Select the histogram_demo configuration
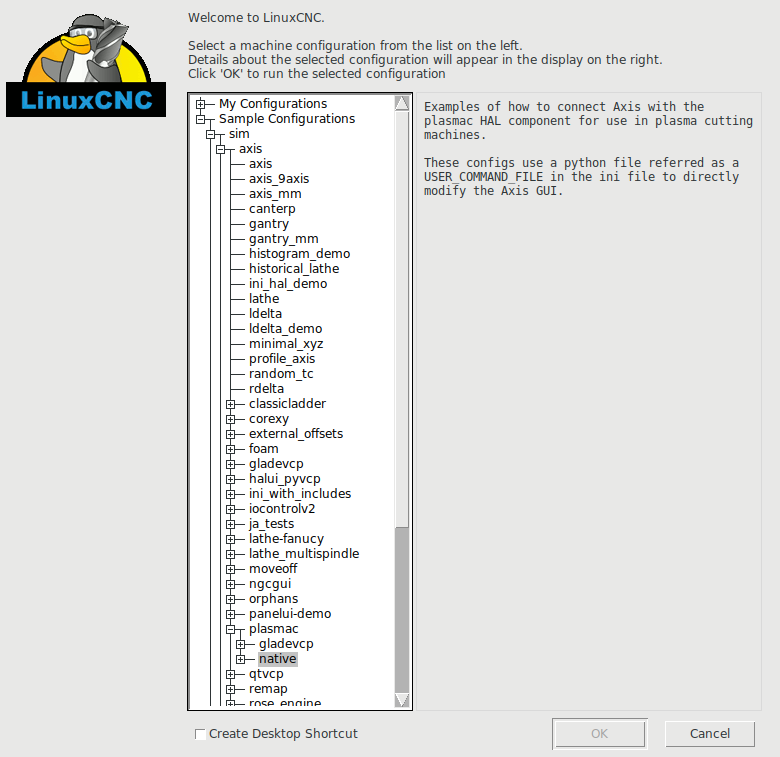780x757 pixels. [x=299, y=254]
